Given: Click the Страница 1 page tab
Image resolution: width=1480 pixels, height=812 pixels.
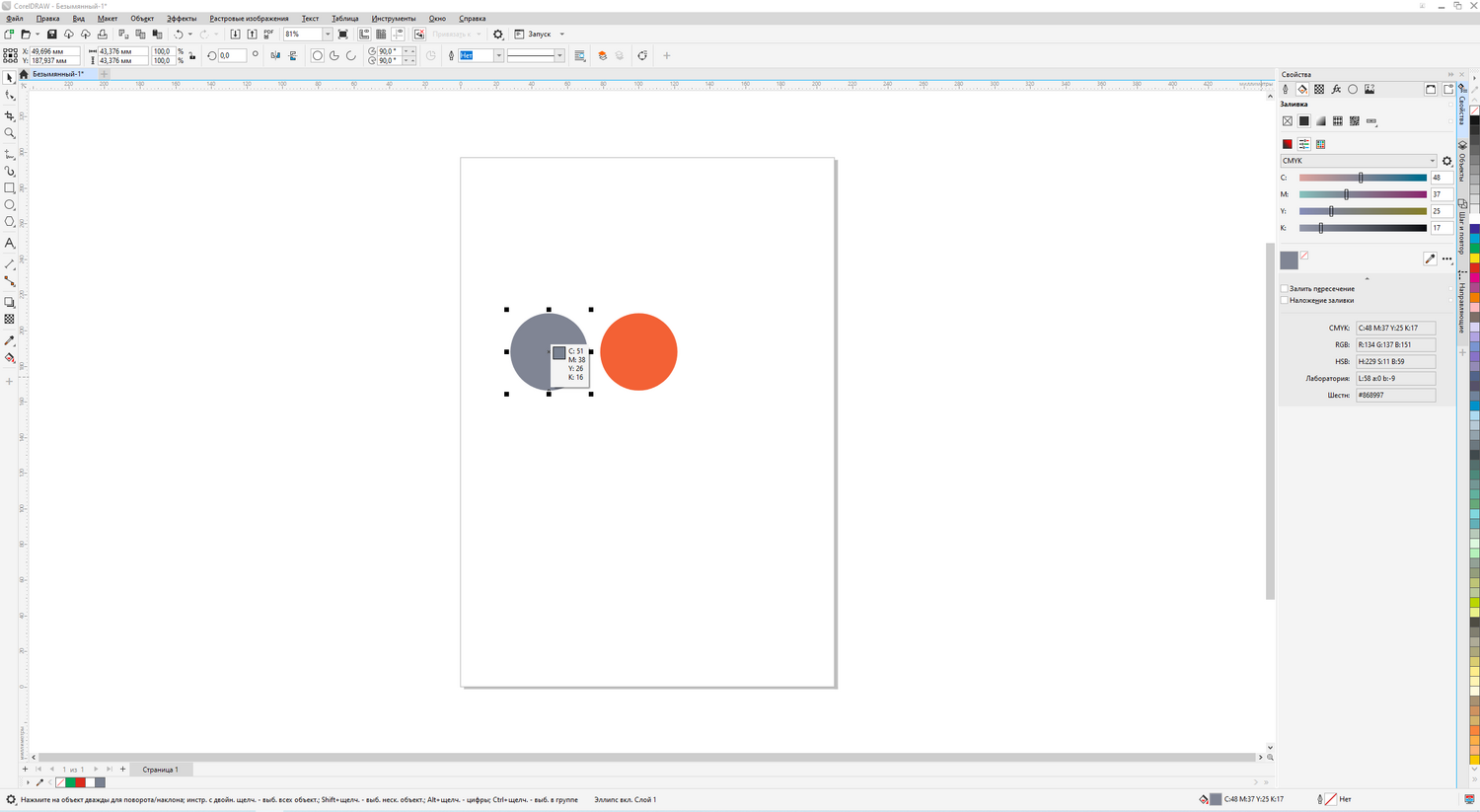Looking at the screenshot, I should coord(160,770).
